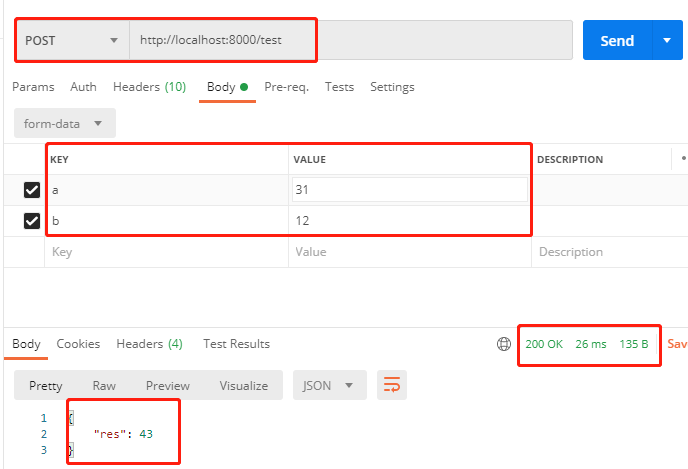
Task: Open the request Headers (10) tab
Action: pyautogui.click(x=150, y=87)
